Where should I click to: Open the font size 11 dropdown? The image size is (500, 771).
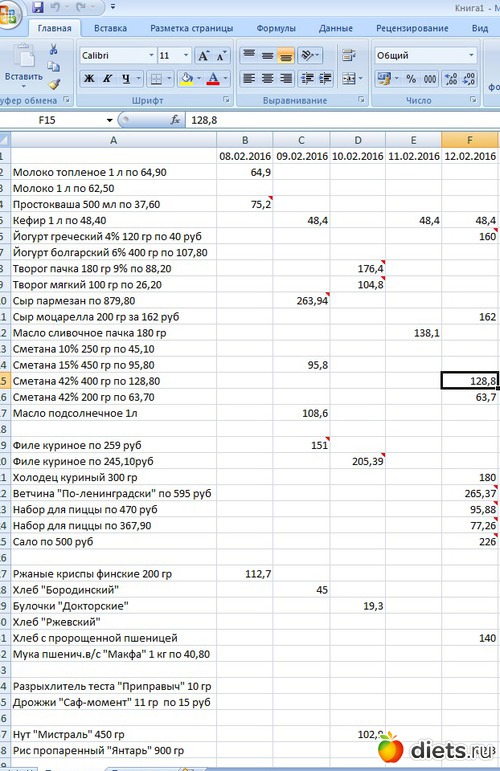tap(186, 56)
